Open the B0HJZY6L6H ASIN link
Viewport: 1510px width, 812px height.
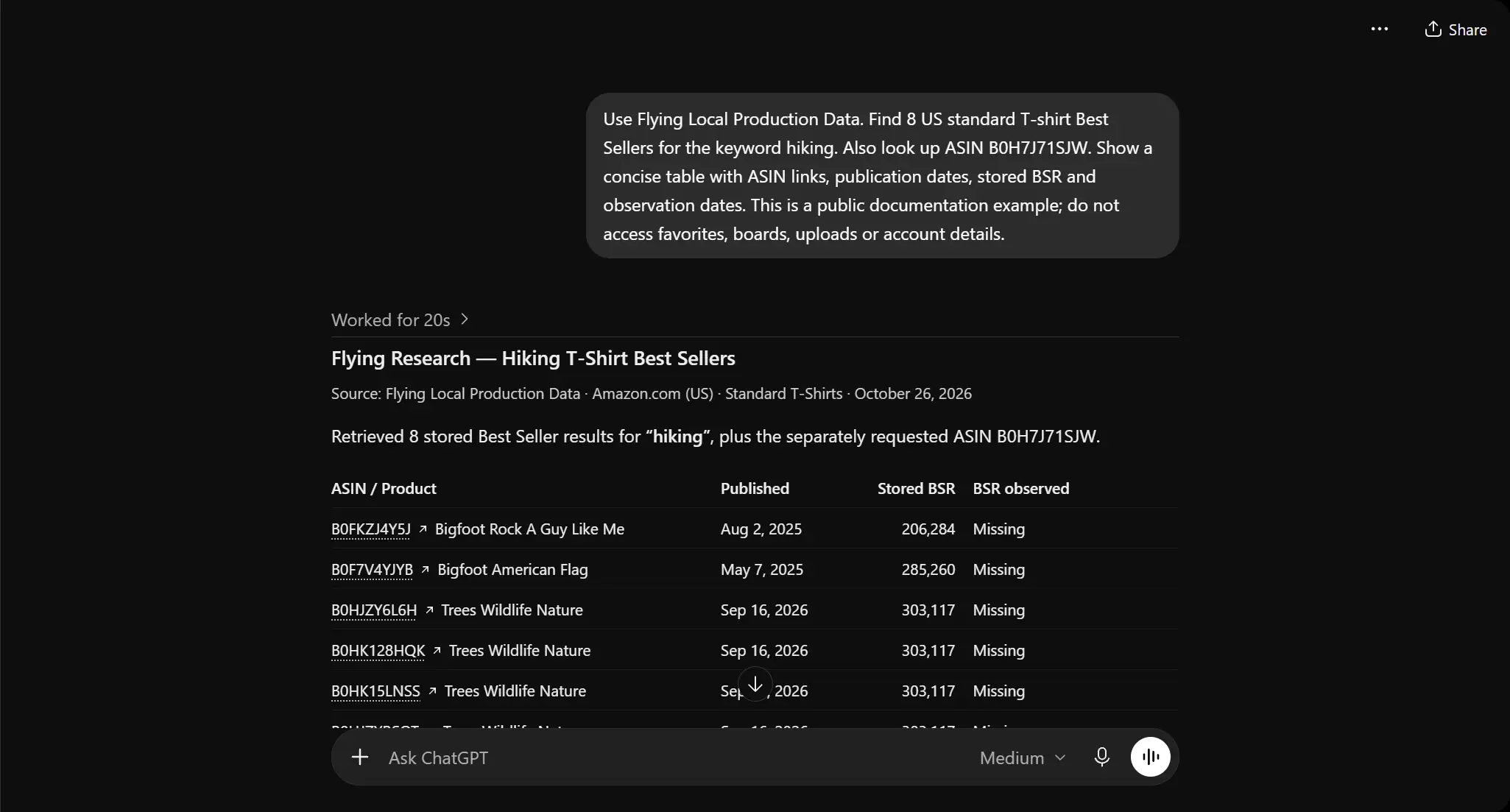click(x=374, y=610)
